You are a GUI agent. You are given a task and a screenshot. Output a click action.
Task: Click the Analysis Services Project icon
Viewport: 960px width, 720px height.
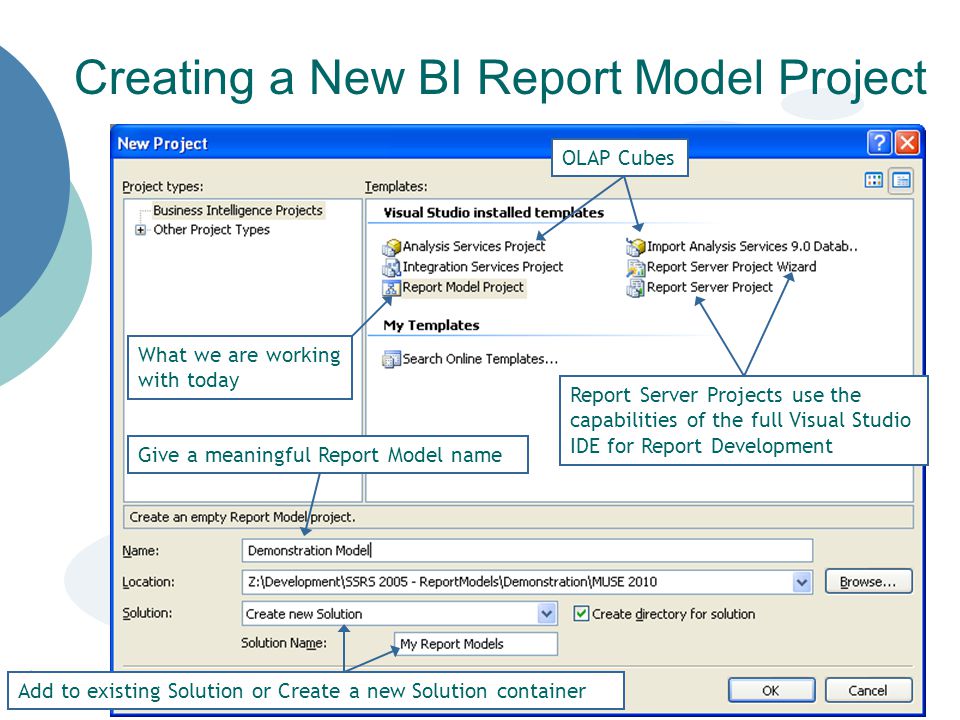pos(391,247)
